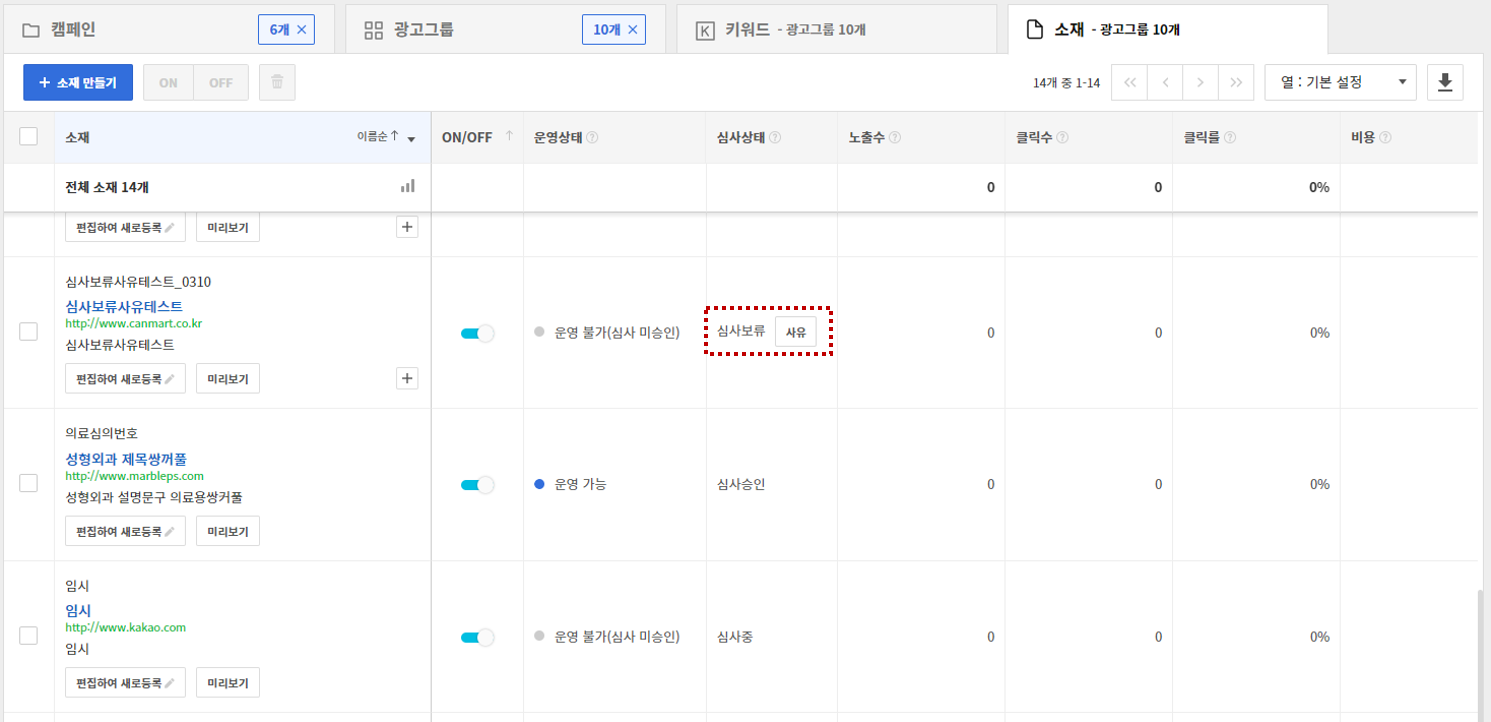Click the 전체 소재 14개 summary text
1491x722 pixels.
(x=107, y=187)
